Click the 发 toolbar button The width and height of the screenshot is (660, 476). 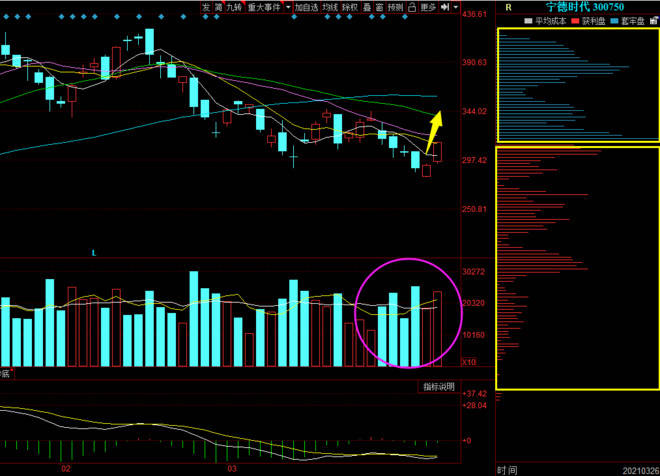(x=206, y=7)
